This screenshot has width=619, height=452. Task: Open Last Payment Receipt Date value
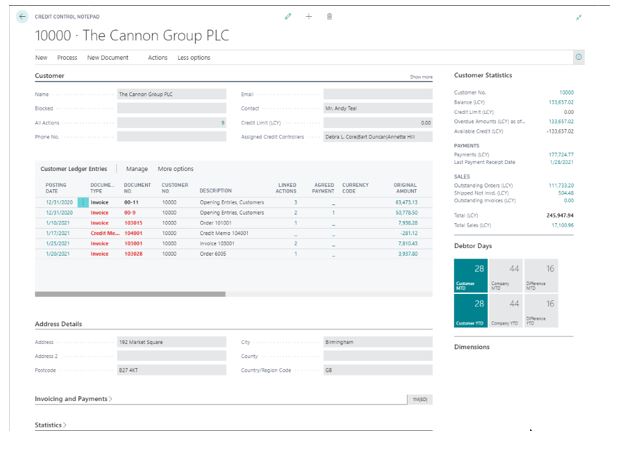pyautogui.click(x=562, y=162)
